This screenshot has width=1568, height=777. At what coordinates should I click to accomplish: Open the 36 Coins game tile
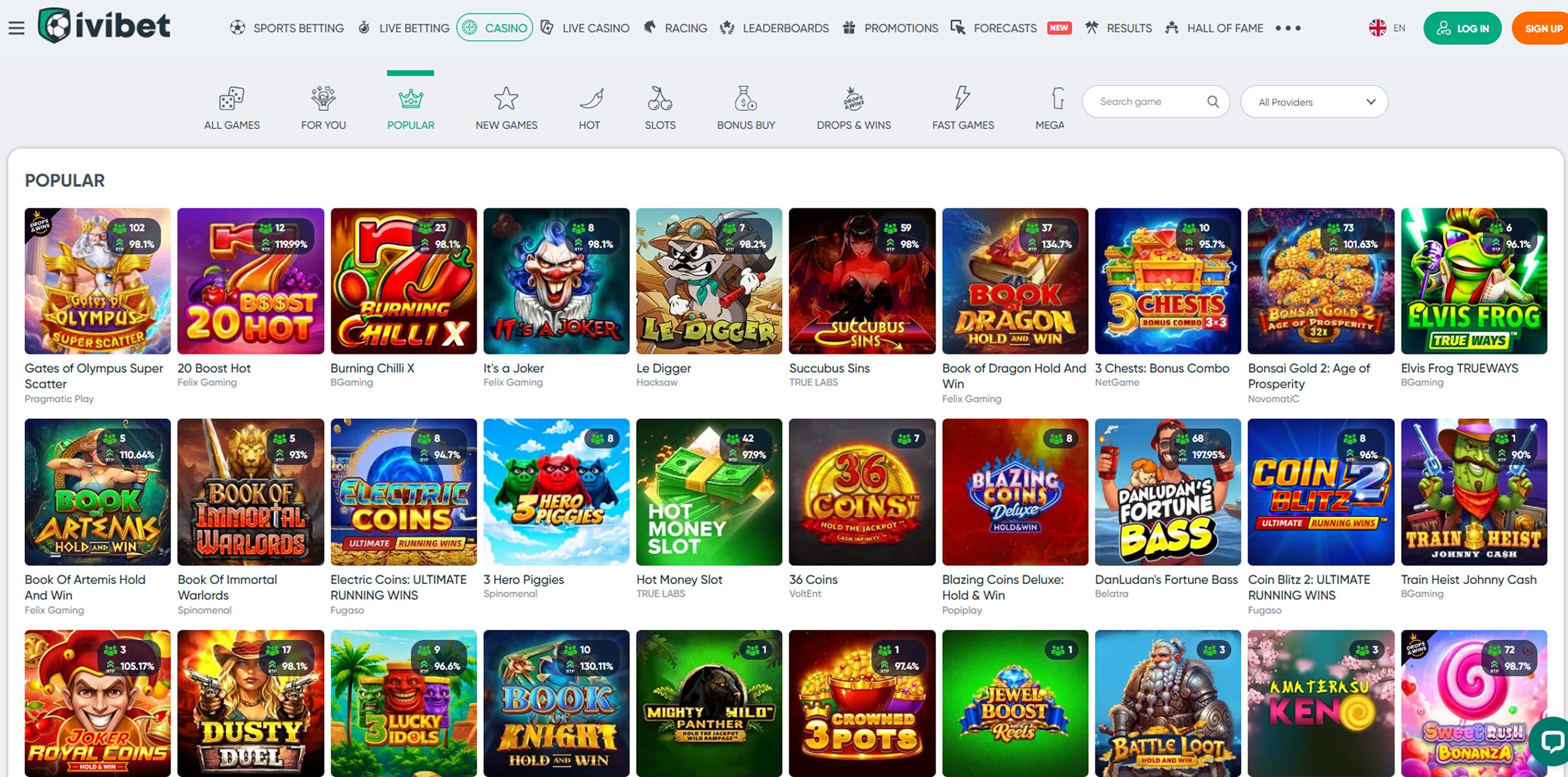pyautogui.click(x=862, y=492)
